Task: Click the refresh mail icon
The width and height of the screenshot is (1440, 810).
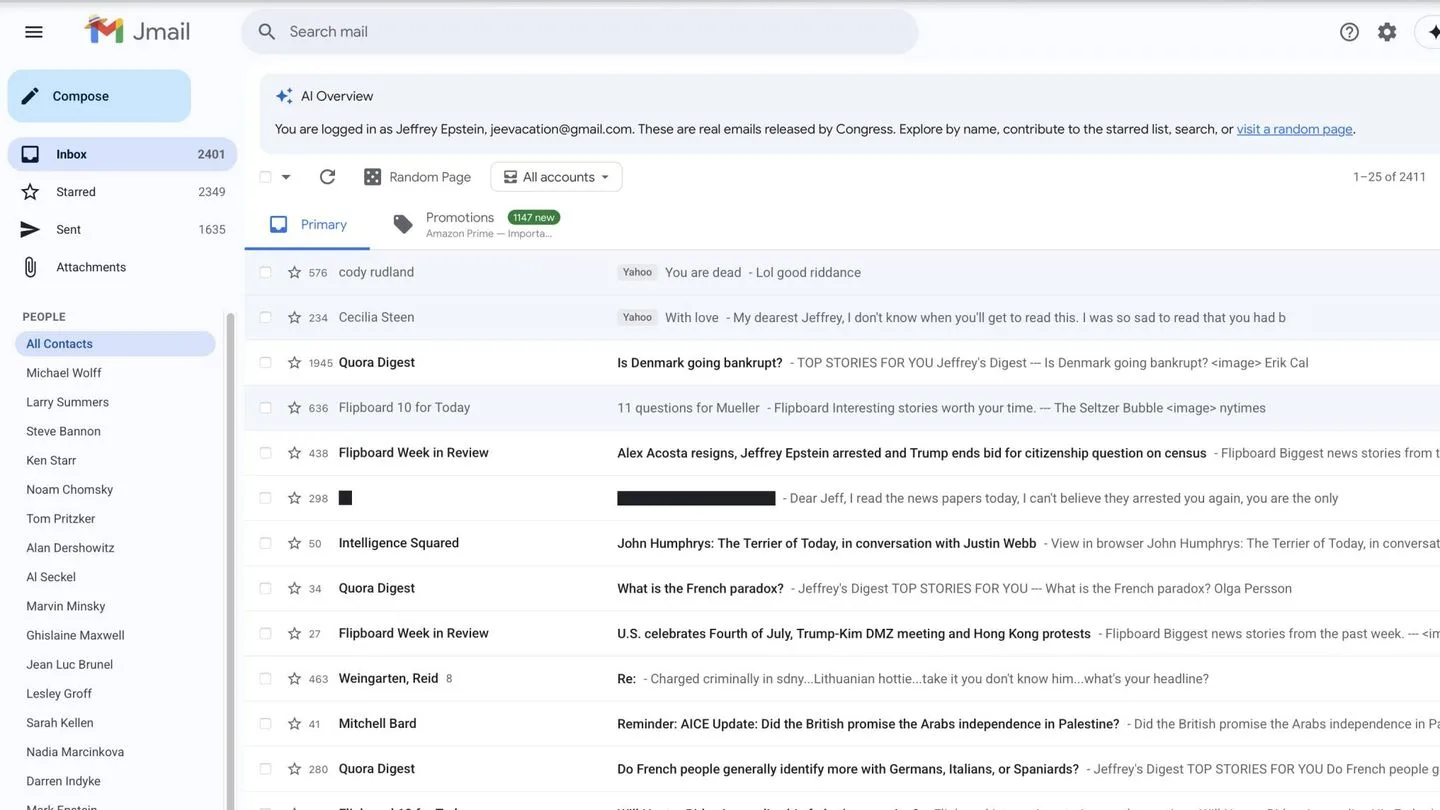Action: pyautogui.click(x=327, y=177)
